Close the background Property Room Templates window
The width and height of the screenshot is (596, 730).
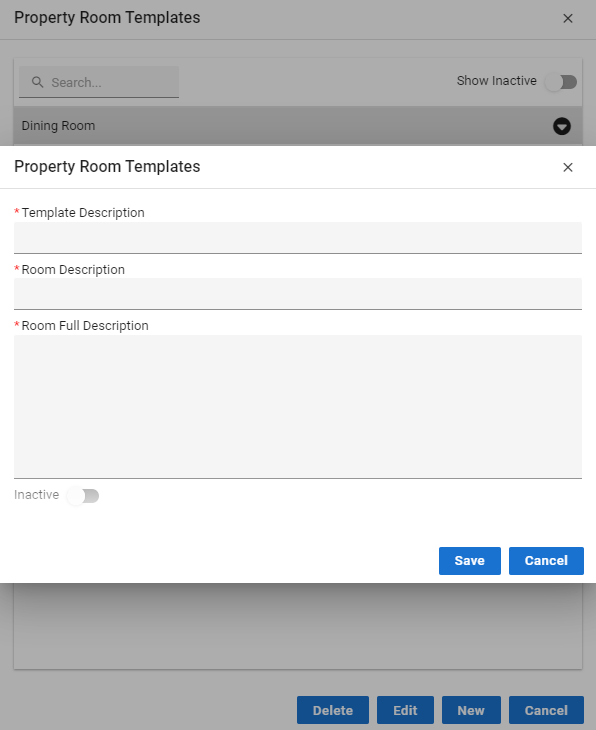(568, 18)
